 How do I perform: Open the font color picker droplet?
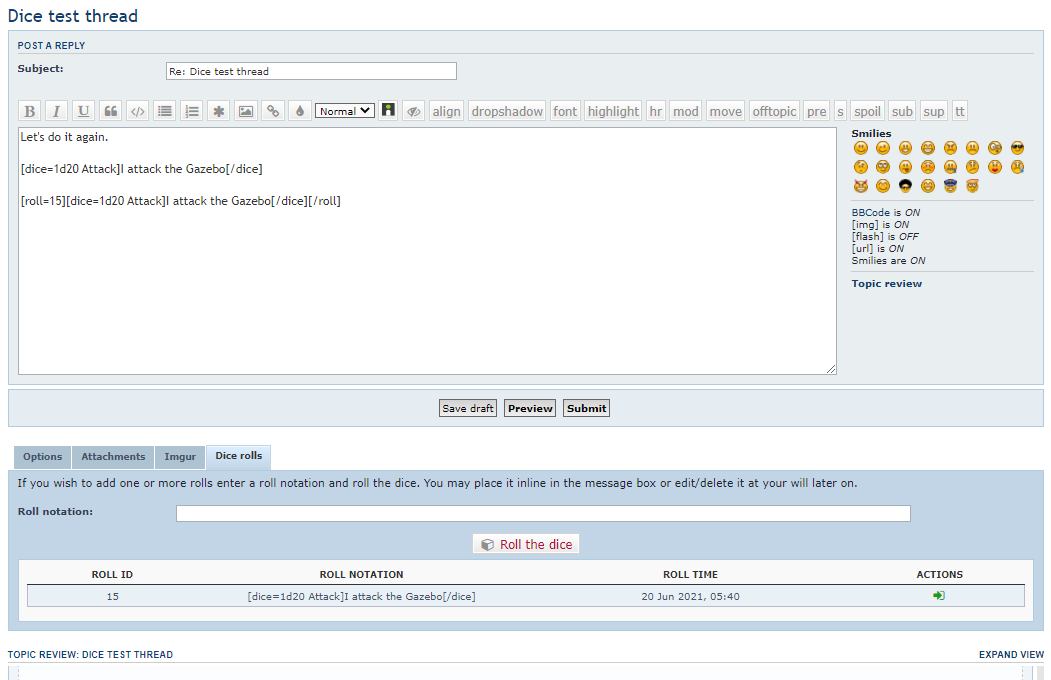point(299,111)
